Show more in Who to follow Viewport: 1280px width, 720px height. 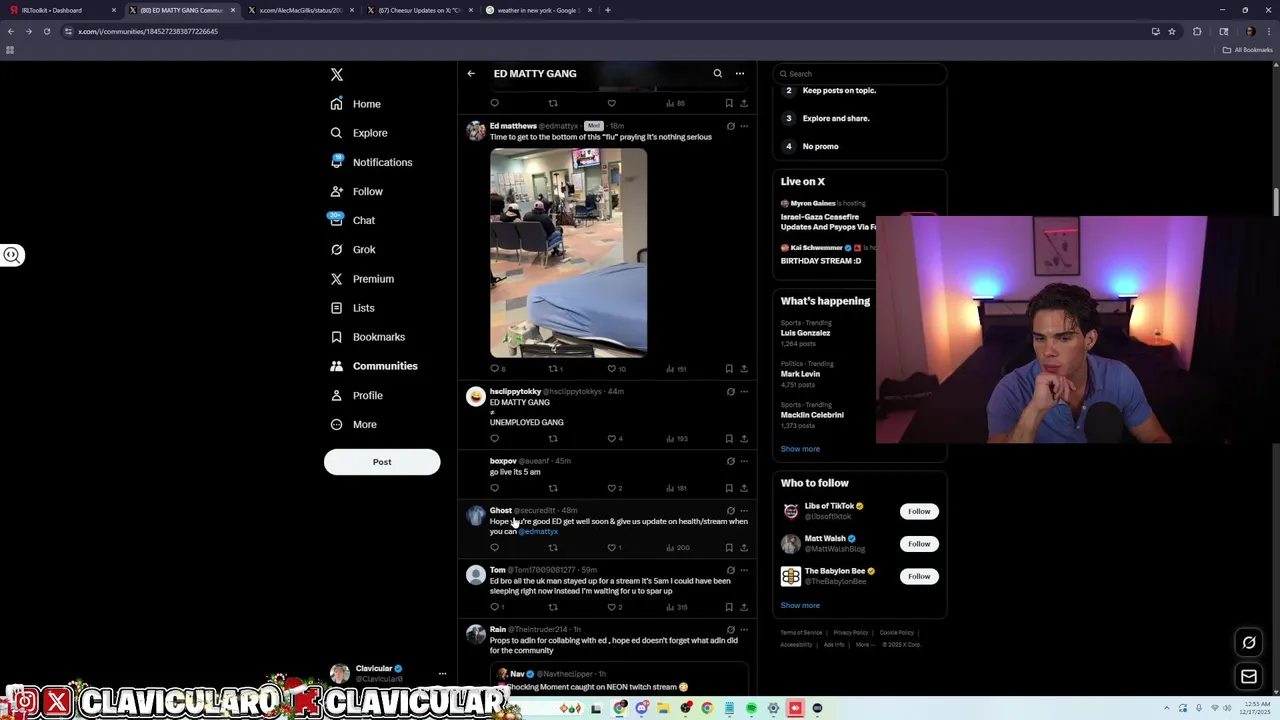click(800, 605)
